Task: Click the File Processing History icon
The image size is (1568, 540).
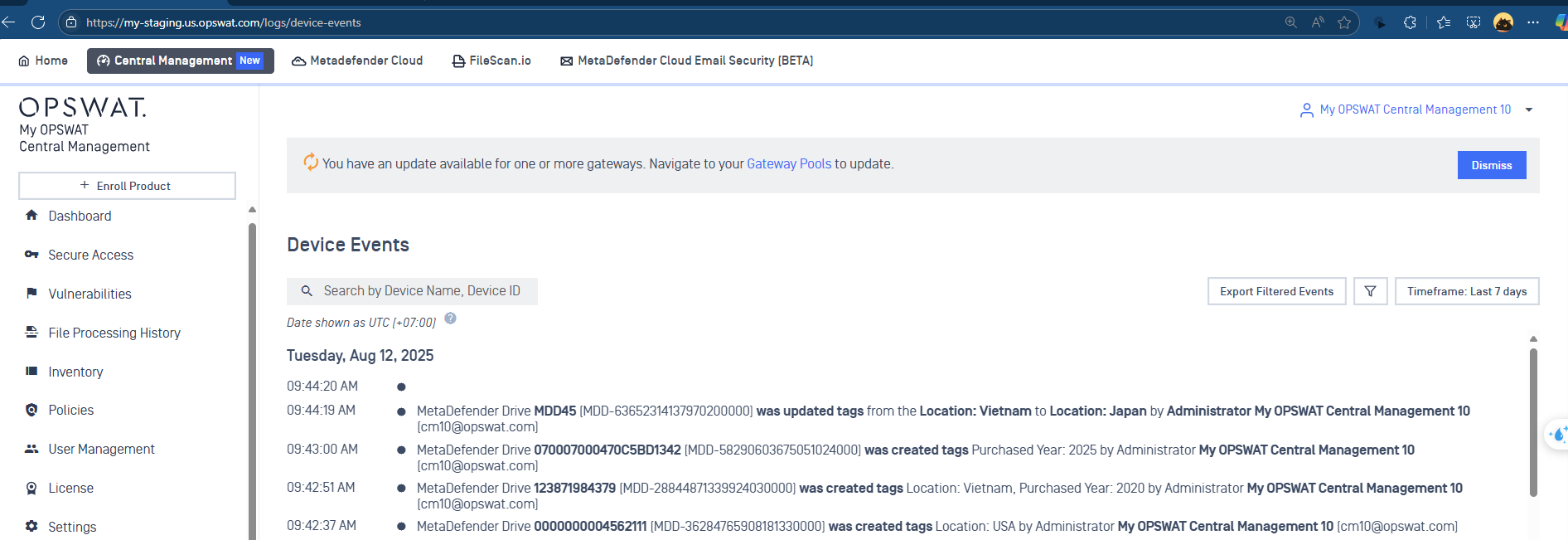Action: pyautogui.click(x=31, y=333)
